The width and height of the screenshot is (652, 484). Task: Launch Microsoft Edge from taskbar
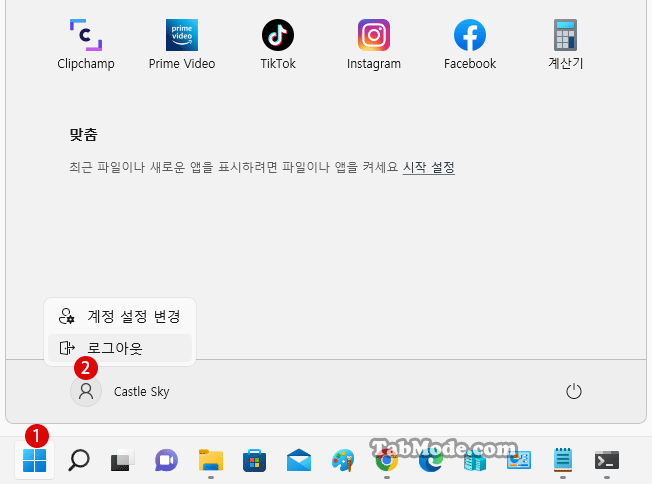[x=431, y=460]
